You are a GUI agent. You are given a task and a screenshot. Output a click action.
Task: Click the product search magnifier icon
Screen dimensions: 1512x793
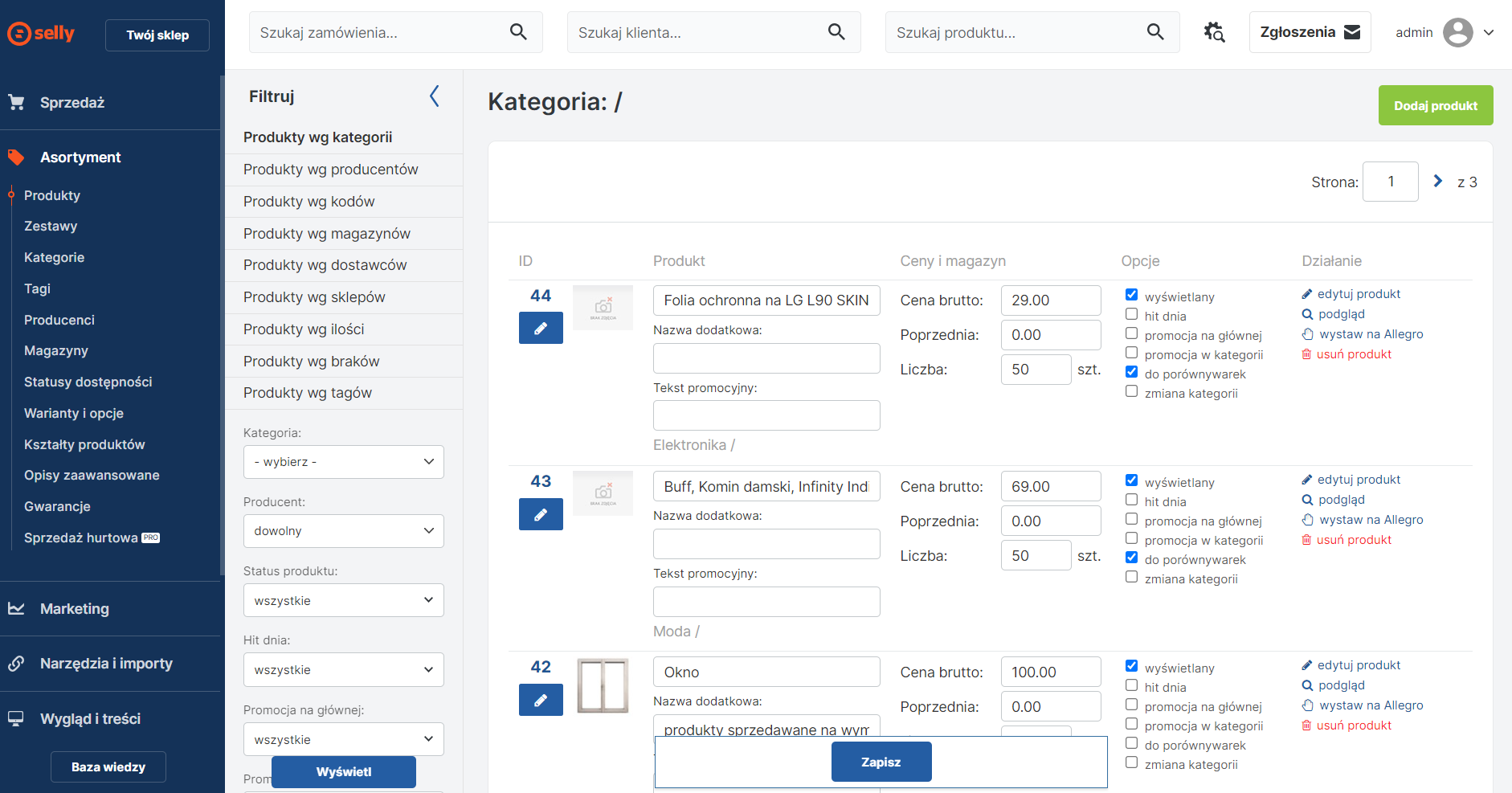point(1154,32)
